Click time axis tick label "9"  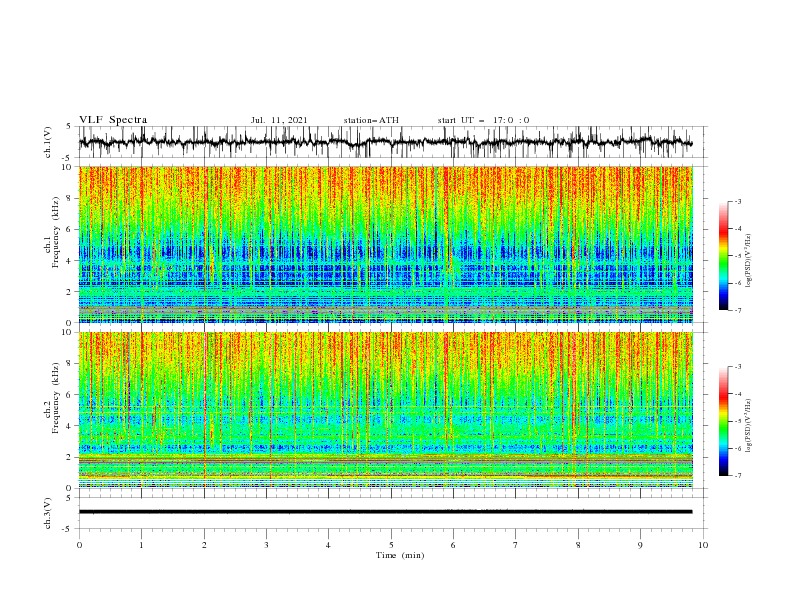tap(640, 545)
